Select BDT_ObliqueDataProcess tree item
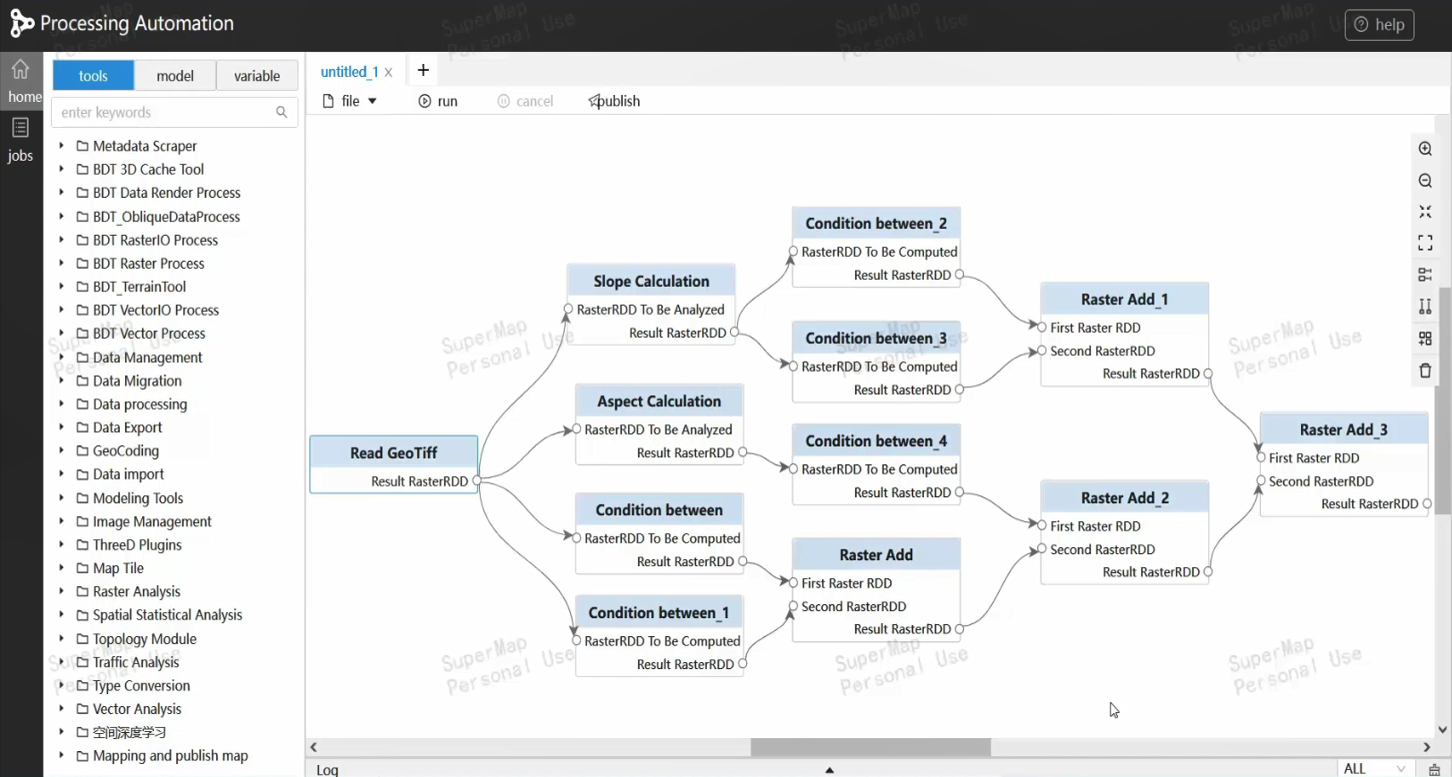1452x777 pixels. (166, 216)
